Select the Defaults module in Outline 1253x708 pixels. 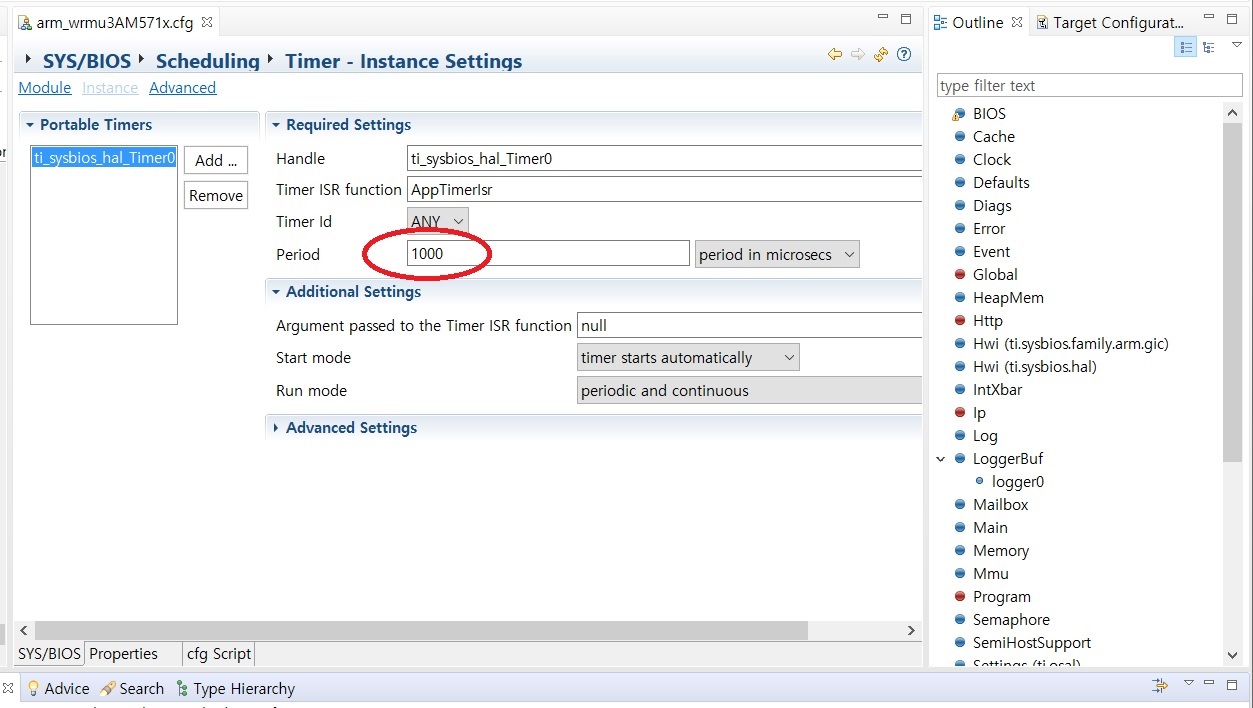coord(1001,183)
